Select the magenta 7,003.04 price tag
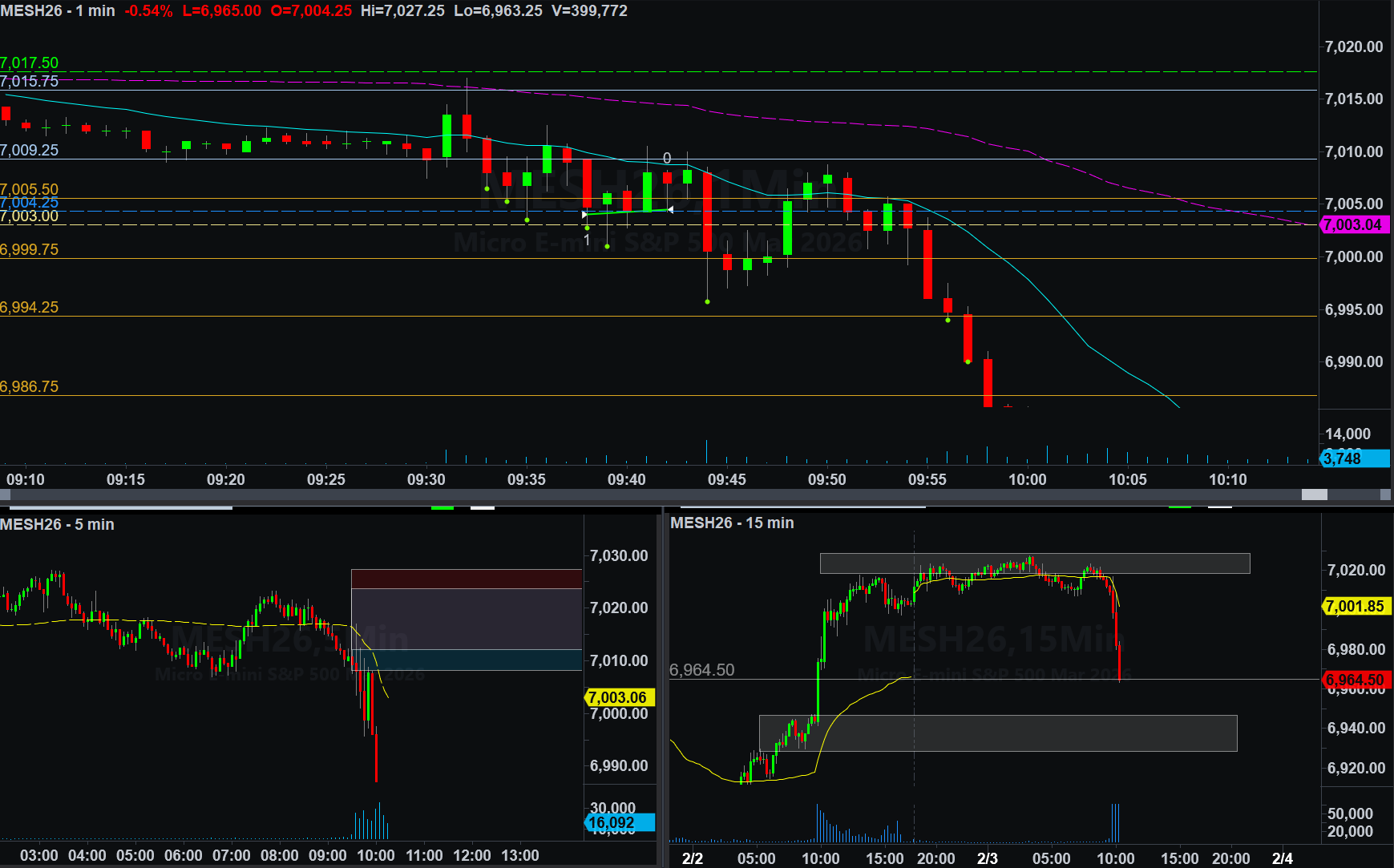Viewport: 1394px width, 868px height. pyautogui.click(x=1353, y=225)
